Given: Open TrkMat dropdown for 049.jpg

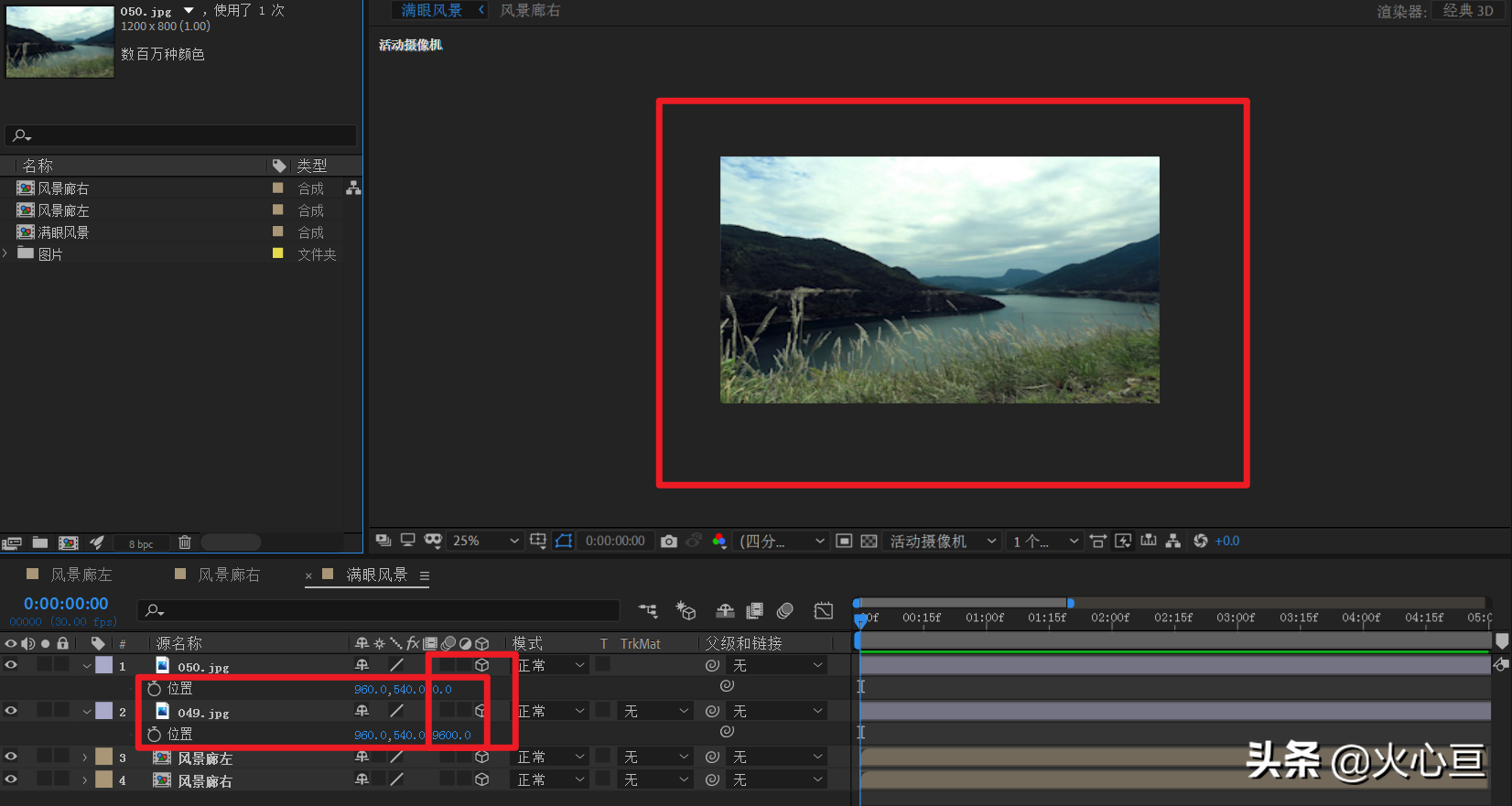Looking at the screenshot, I should tap(655, 711).
